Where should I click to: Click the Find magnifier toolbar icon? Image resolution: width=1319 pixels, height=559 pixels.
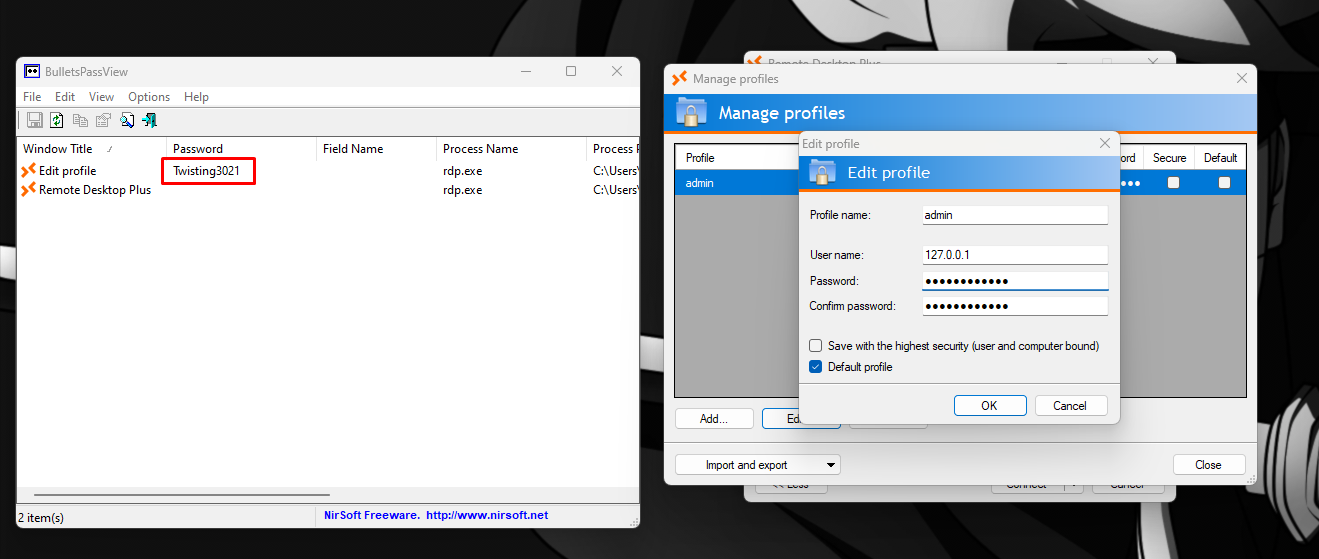coord(127,120)
